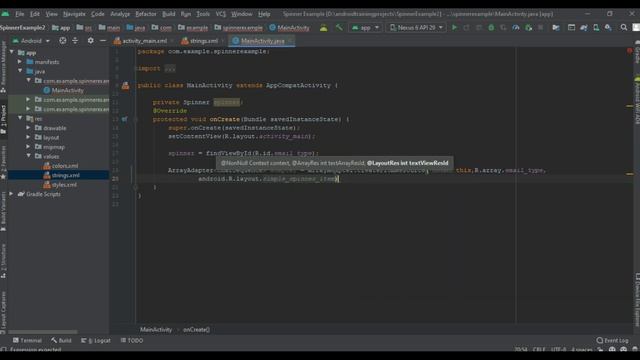Select colors.xml in project tree
Viewport: 640px width, 360px height.
coord(61,166)
